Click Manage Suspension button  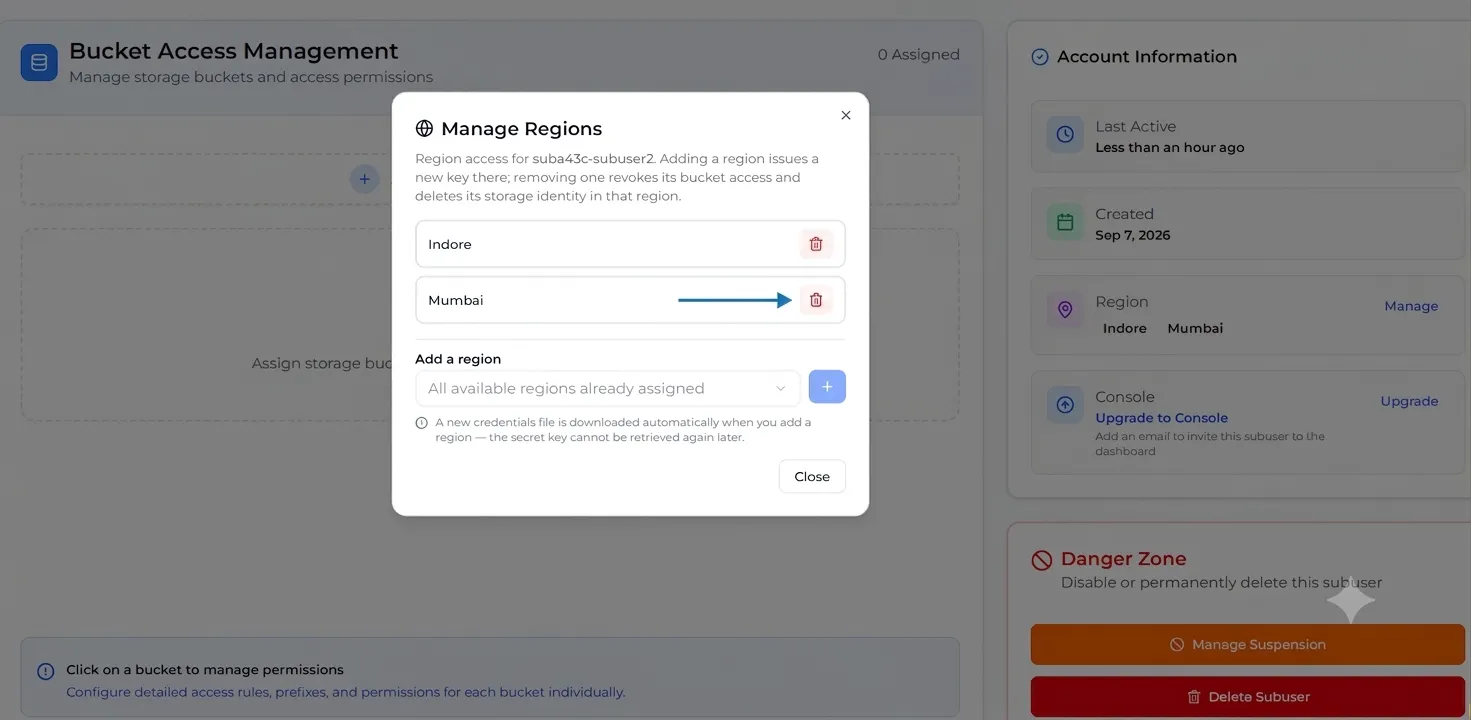(1248, 645)
